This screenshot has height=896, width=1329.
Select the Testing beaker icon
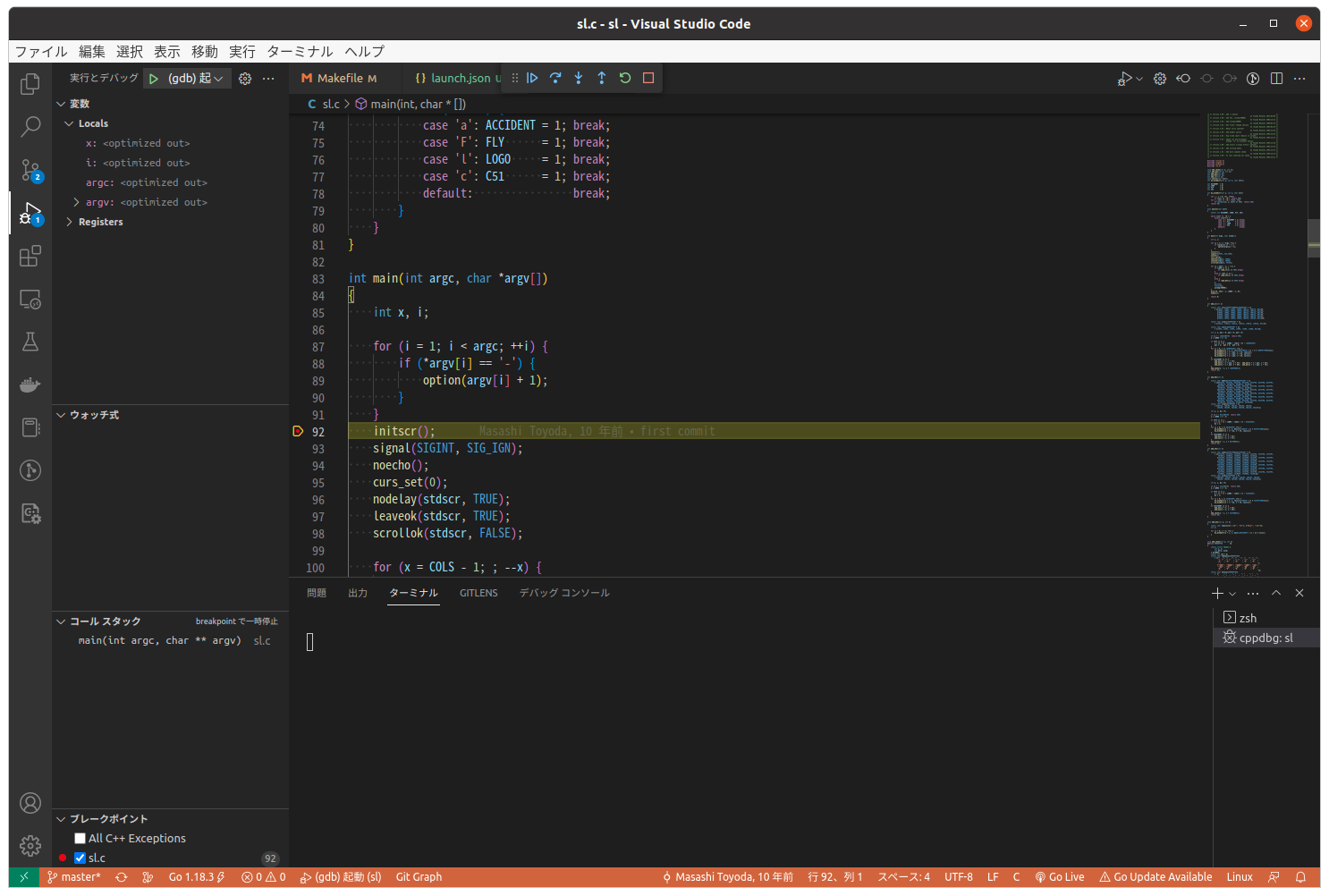[x=30, y=342]
